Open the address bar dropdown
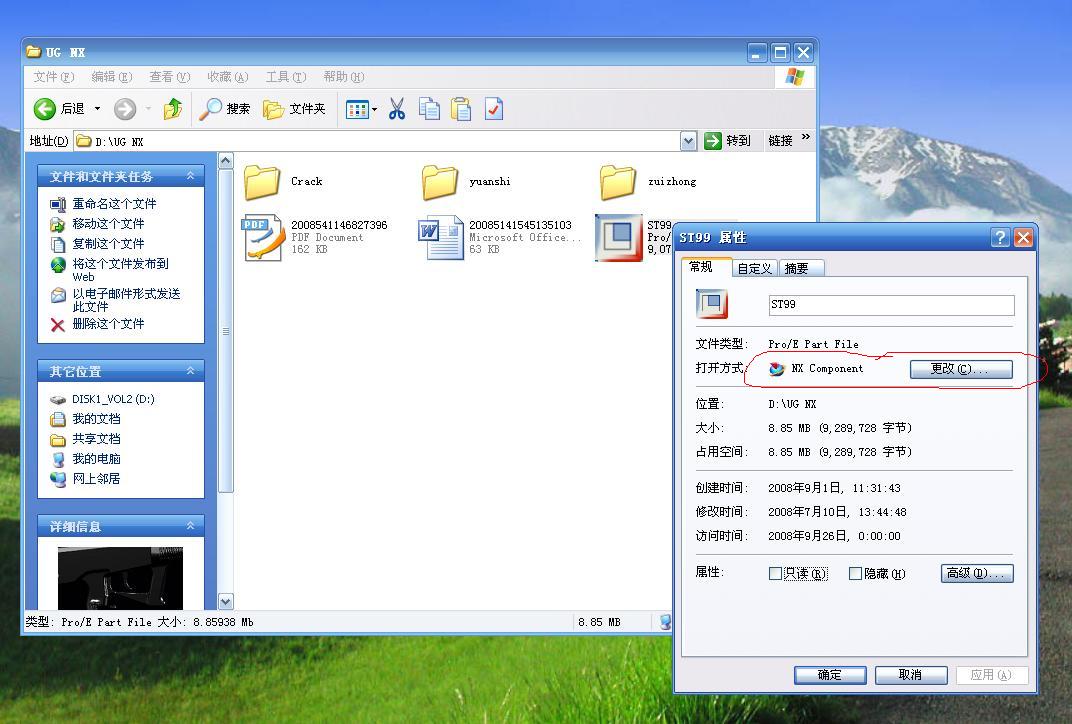Image resolution: width=1072 pixels, height=724 pixels. point(688,141)
